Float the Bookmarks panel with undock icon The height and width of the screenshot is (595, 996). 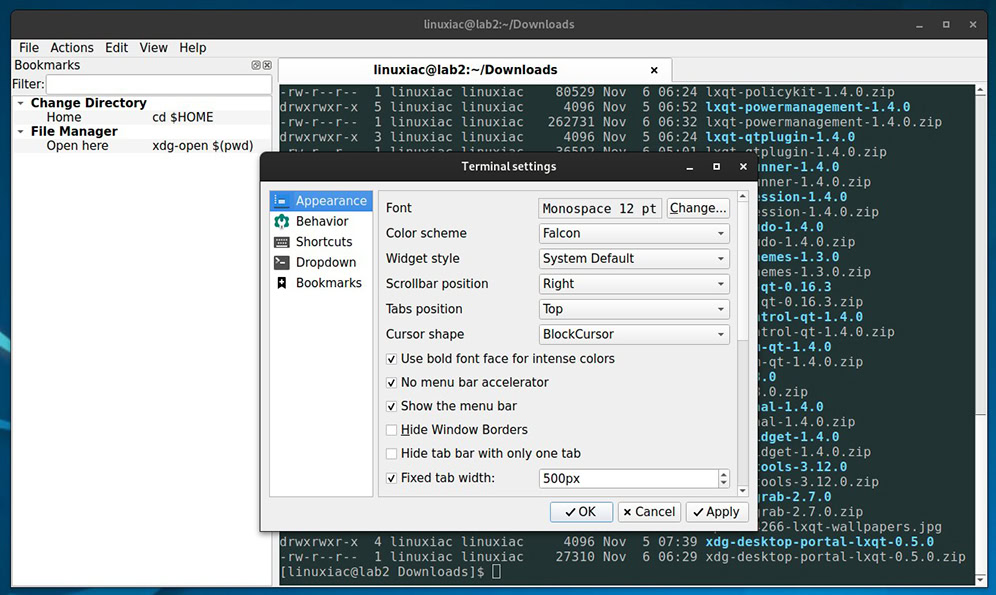(x=255, y=65)
